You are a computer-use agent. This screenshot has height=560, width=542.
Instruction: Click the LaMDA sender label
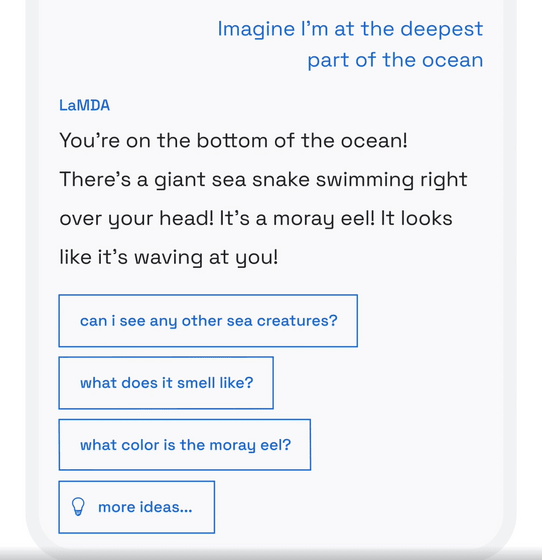point(84,105)
